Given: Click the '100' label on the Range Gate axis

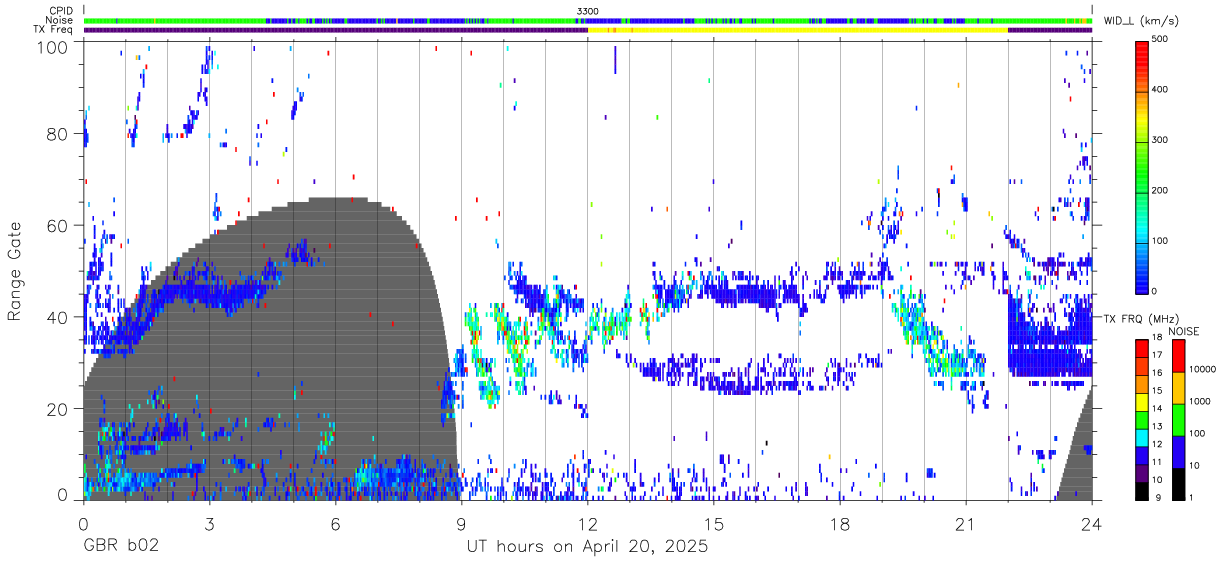Looking at the screenshot, I should tap(54, 47).
